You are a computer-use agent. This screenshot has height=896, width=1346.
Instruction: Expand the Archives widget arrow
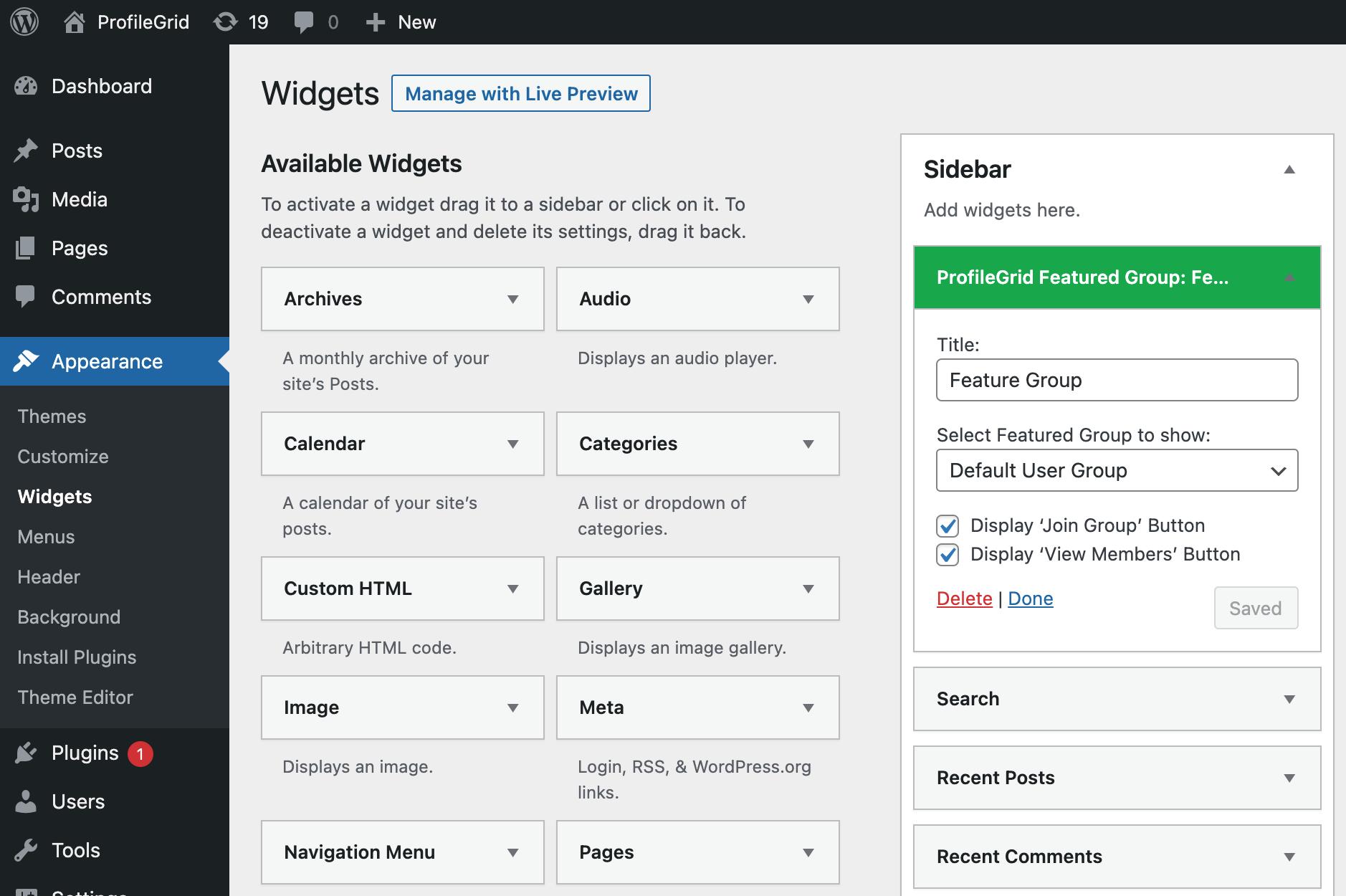click(512, 300)
